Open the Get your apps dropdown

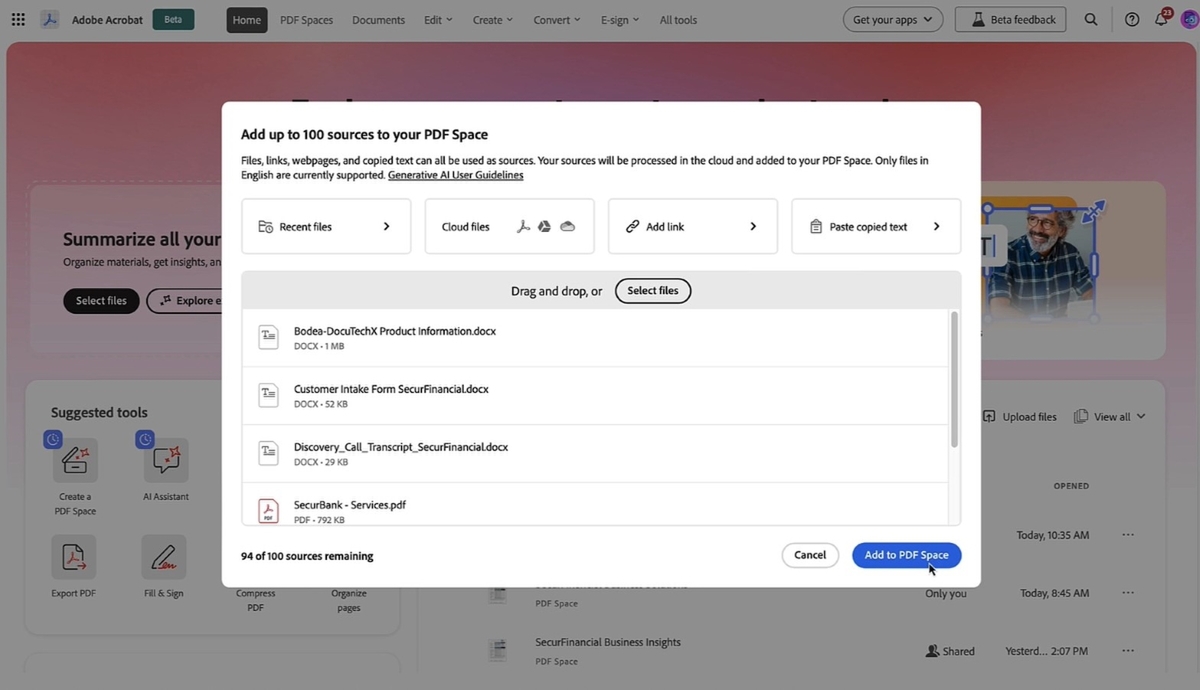[x=893, y=20]
